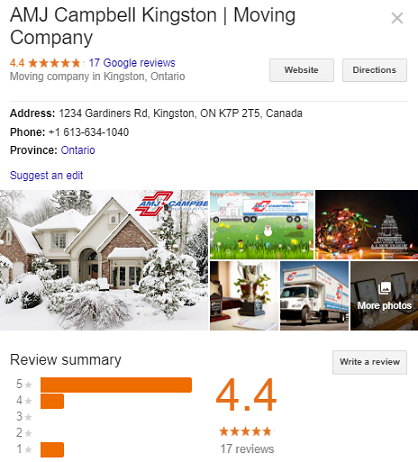
Task: Click the stars under the 4.4 score
Action: (x=246, y=431)
